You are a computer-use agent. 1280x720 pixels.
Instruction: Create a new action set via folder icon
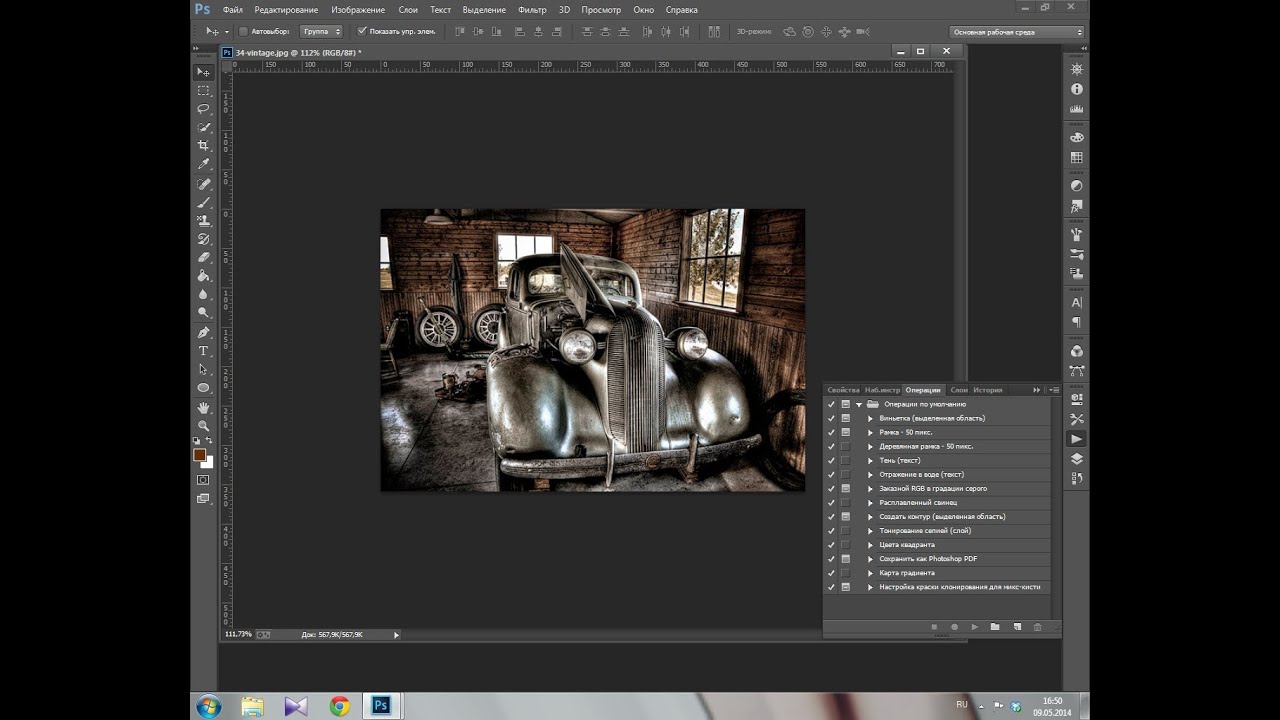coord(995,627)
